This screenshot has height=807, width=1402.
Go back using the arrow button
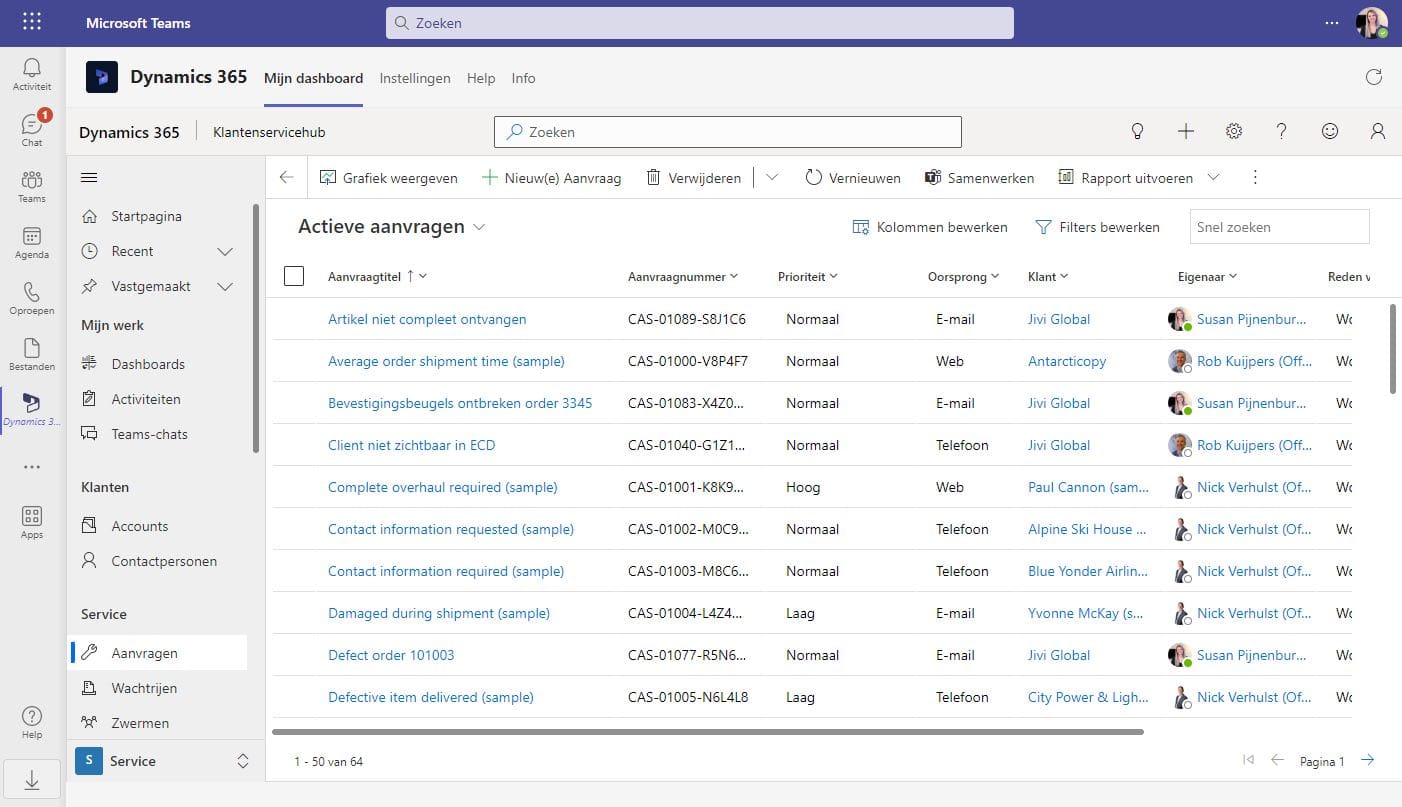point(287,177)
